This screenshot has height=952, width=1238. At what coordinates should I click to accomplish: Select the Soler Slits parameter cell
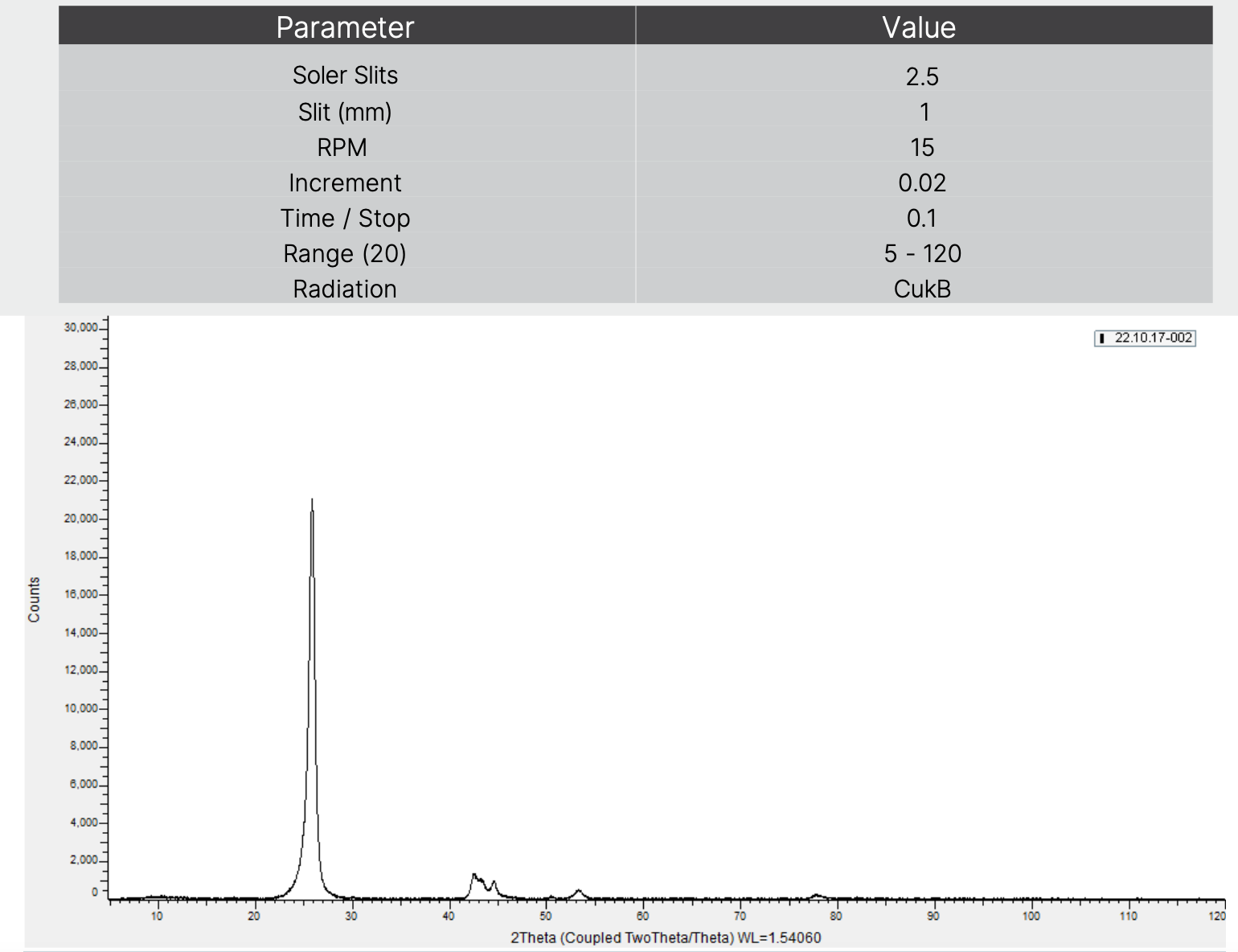pos(345,75)
